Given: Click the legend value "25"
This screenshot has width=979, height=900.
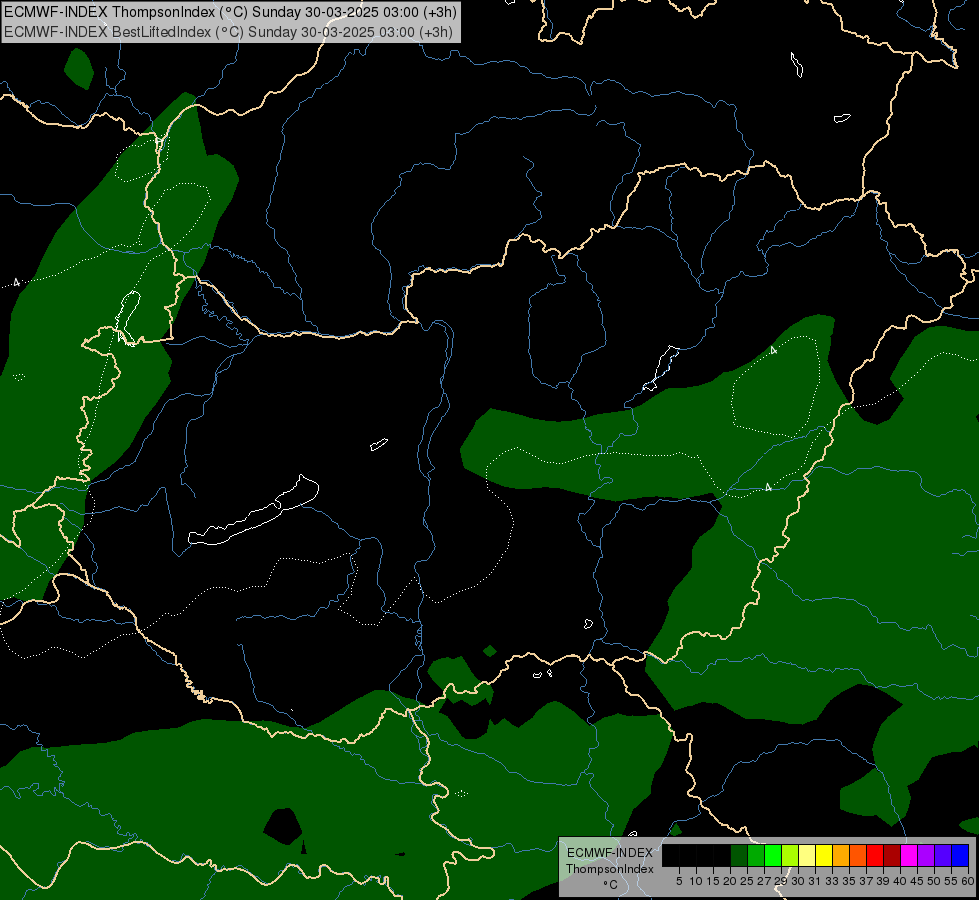Looking at the screenshot, I should point(747,881).
